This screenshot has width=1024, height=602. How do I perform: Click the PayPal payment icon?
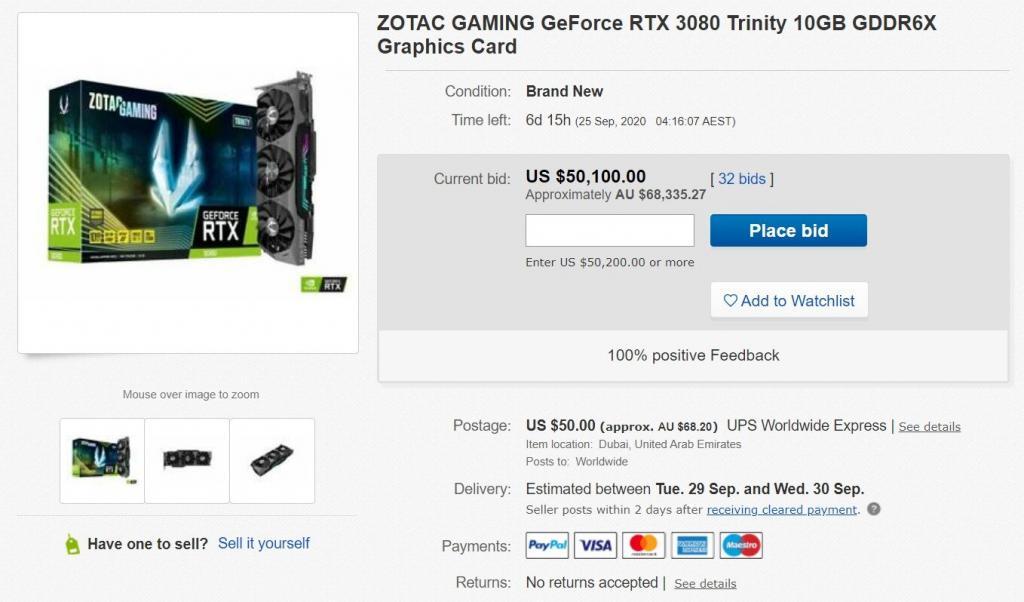tap(547, 545)
